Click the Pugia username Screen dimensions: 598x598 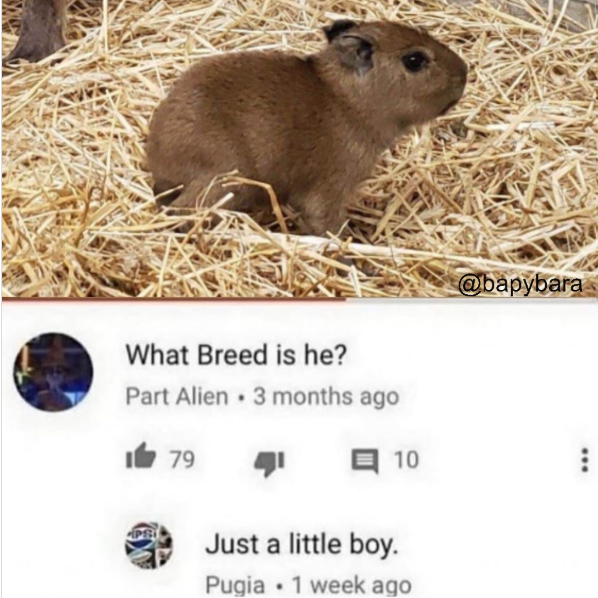pos(235,584)
